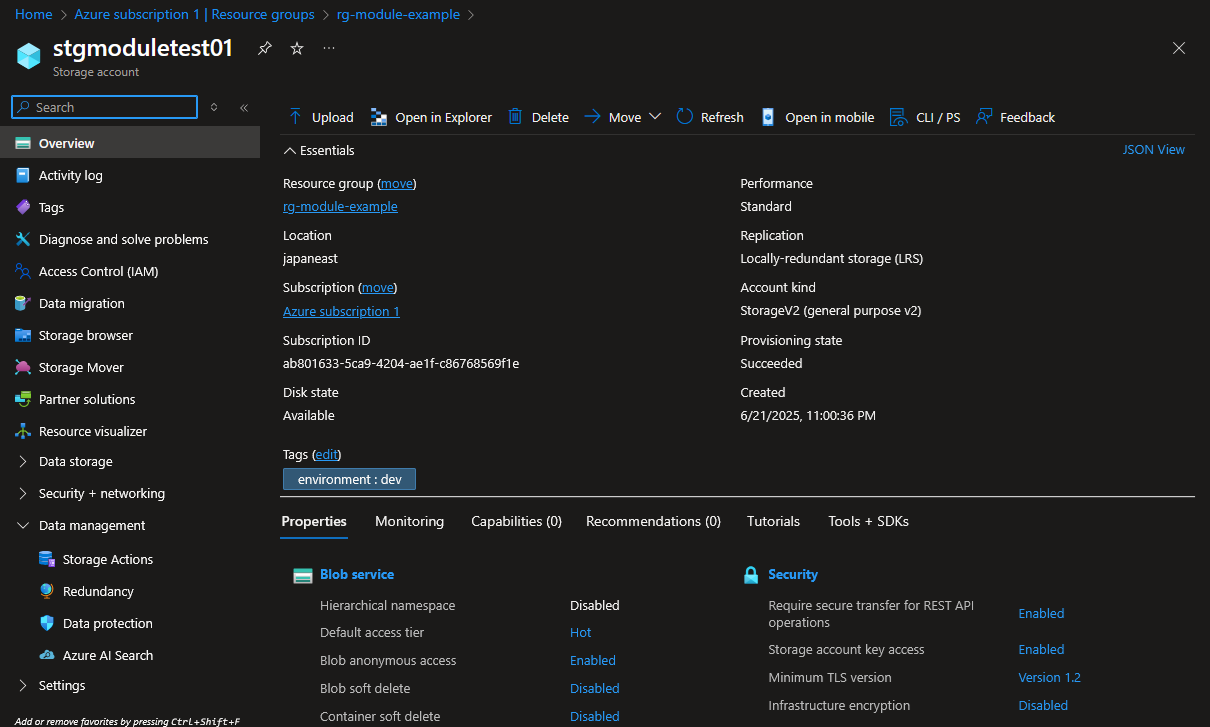Open the Azure subscription 1 link
Screen dimensions: 1210x727
(341, 311)
